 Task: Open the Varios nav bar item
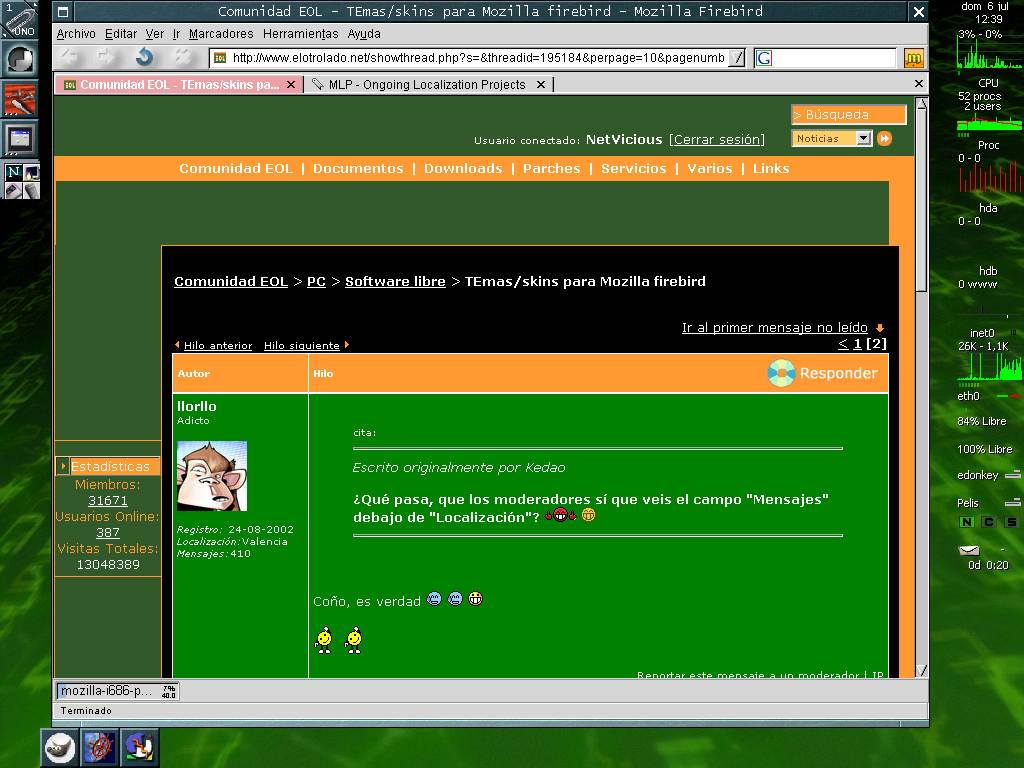click(709, 168)
